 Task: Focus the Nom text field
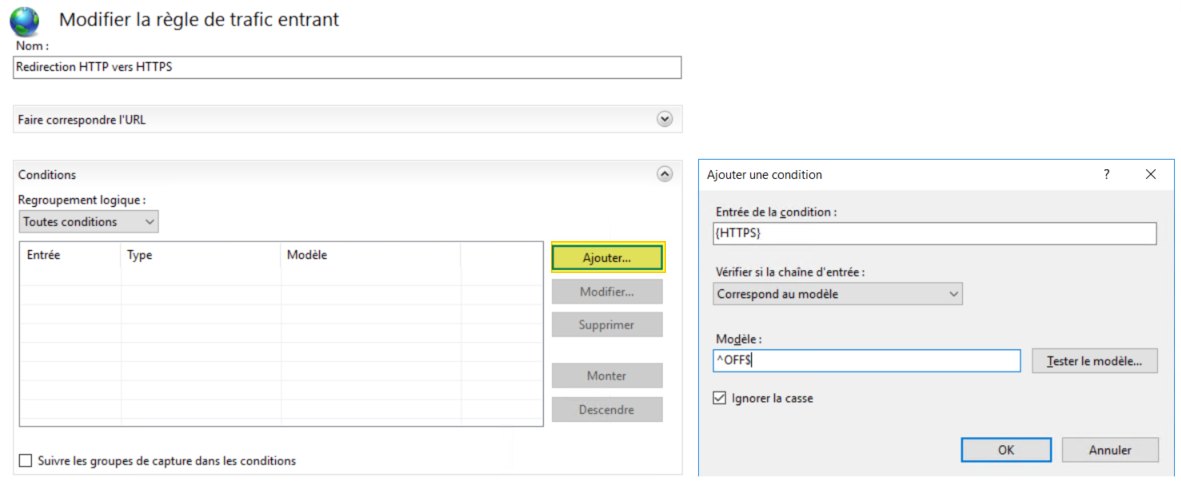pyautogui.click(x=347, y=67)
